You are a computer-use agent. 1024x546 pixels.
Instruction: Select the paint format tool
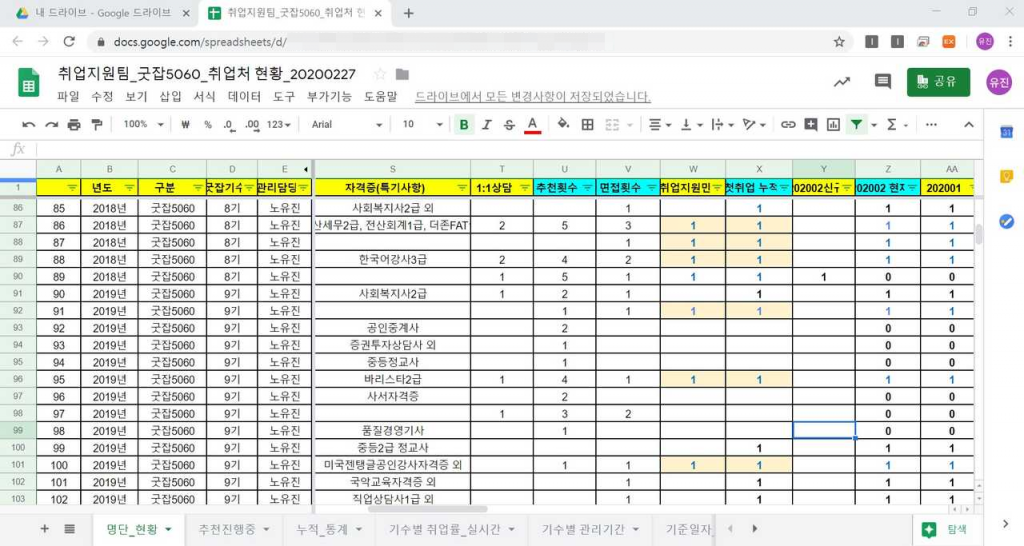(97, 125)
